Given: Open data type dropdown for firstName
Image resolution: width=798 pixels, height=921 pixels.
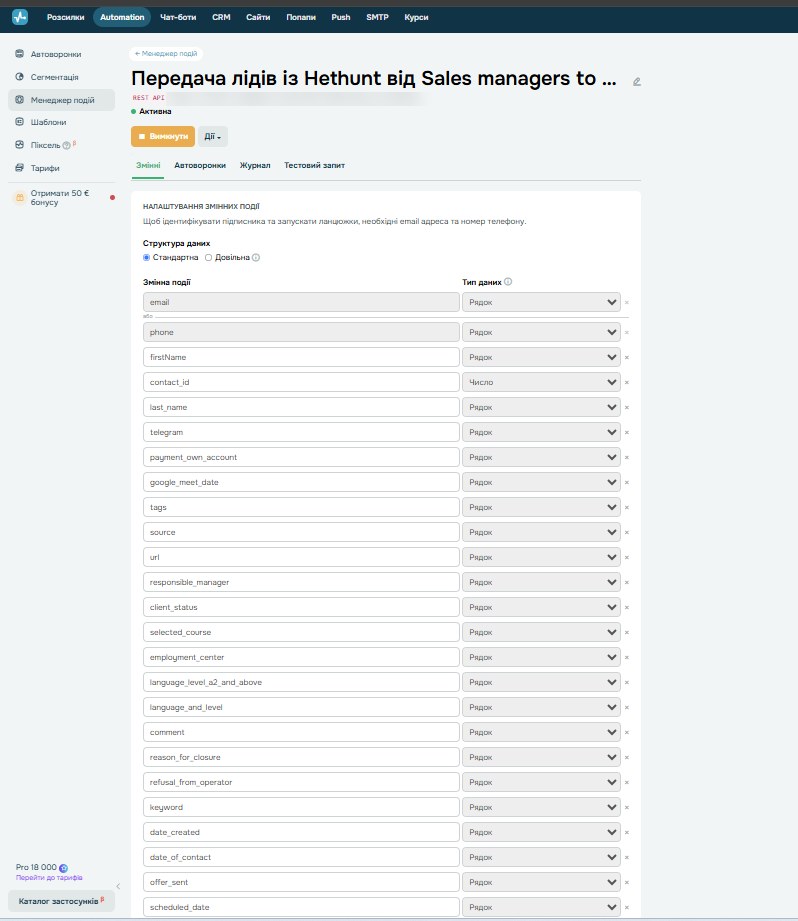Looking at the screenshot, I should [x=541, y=357].
